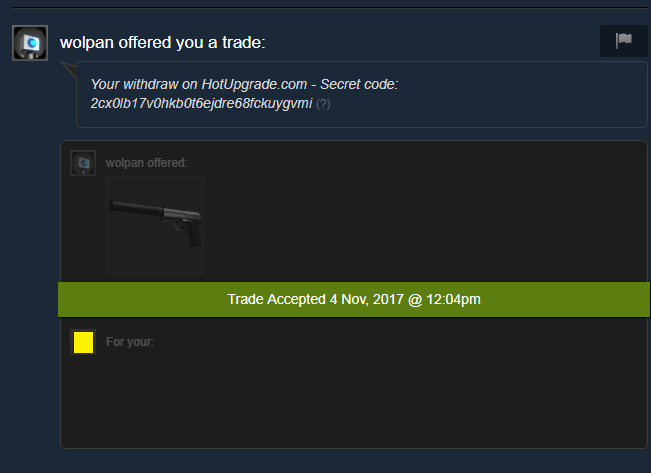Click the speech bubble tail near avatar
Viewport: 651px width, 473px height.
coord(69,70)
